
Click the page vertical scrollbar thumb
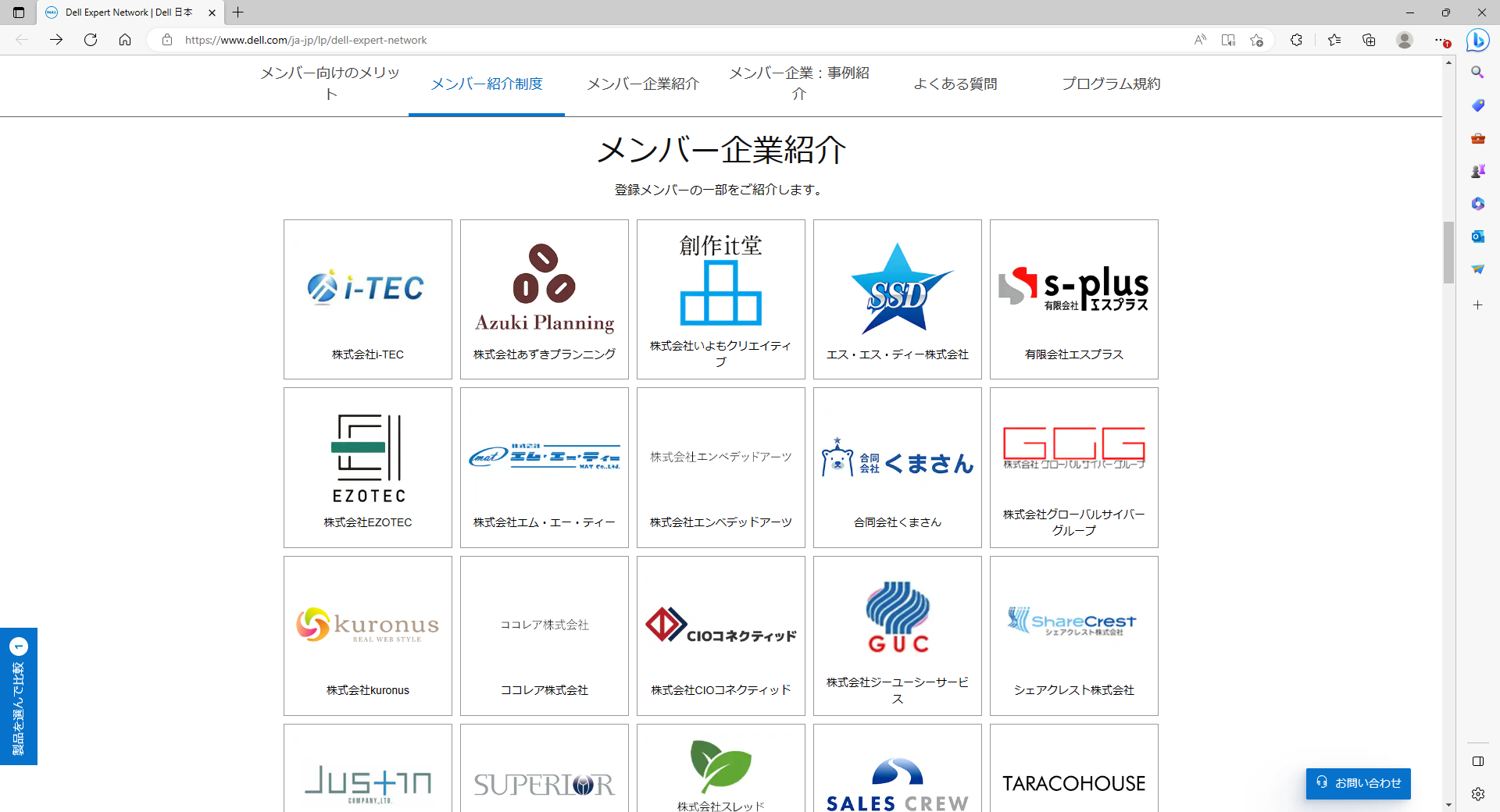[x=1448, y=252]
